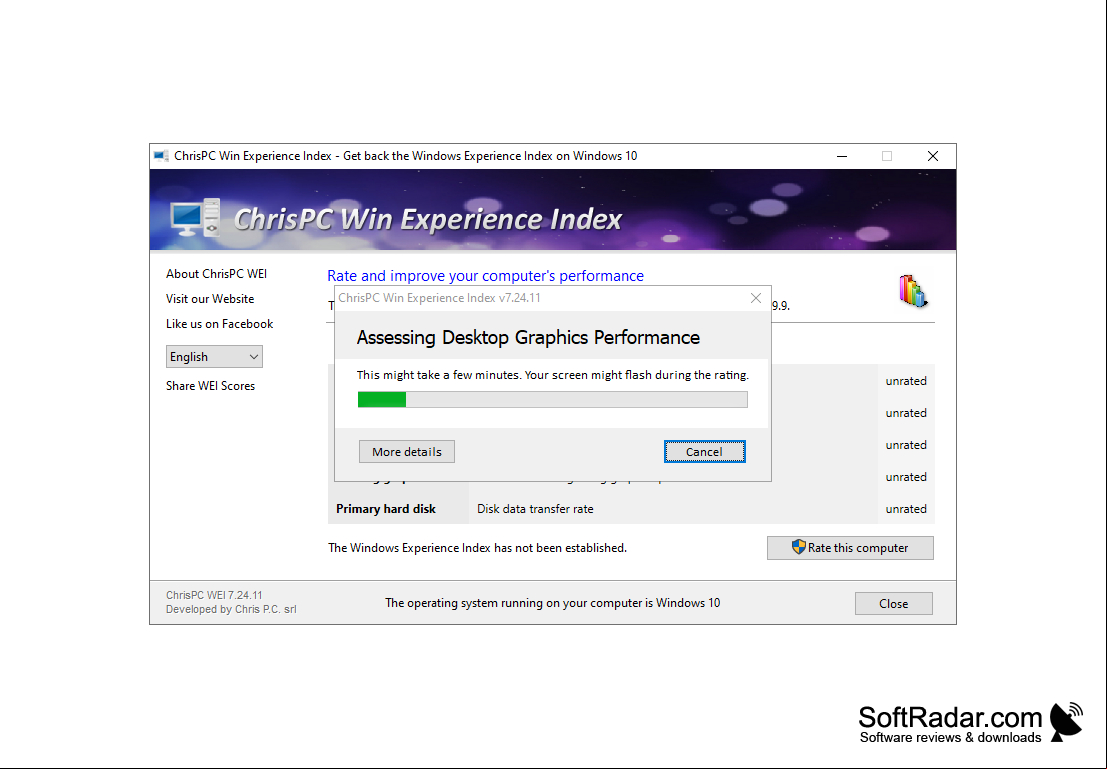Open the English language dropdown
The image size is (1107, 769).
(214, 357)
